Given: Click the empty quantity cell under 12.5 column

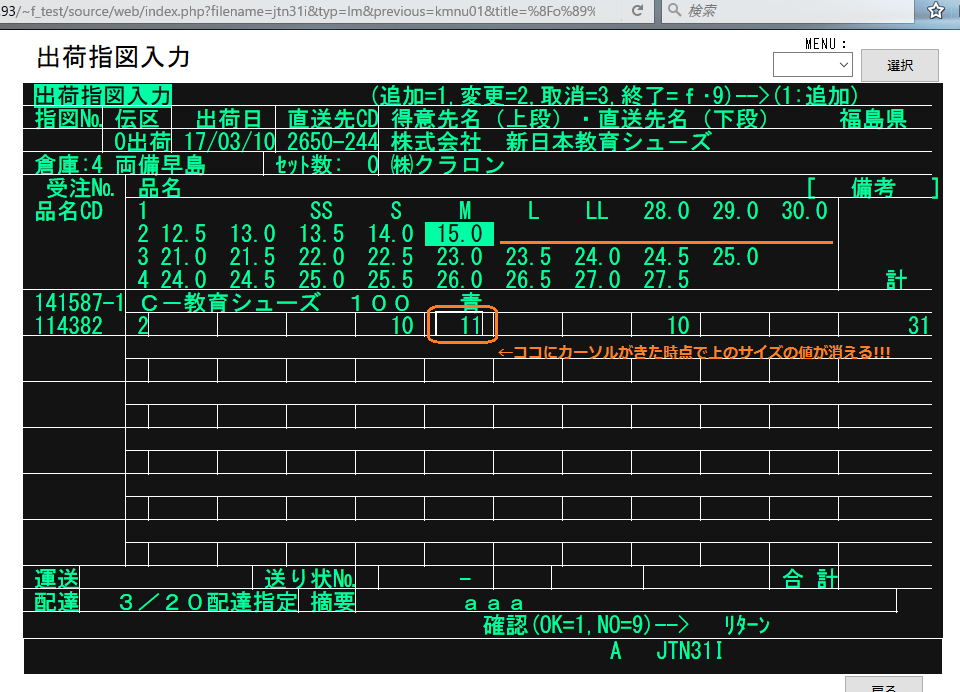Looking at the screenshot, I should pos(183,325).
